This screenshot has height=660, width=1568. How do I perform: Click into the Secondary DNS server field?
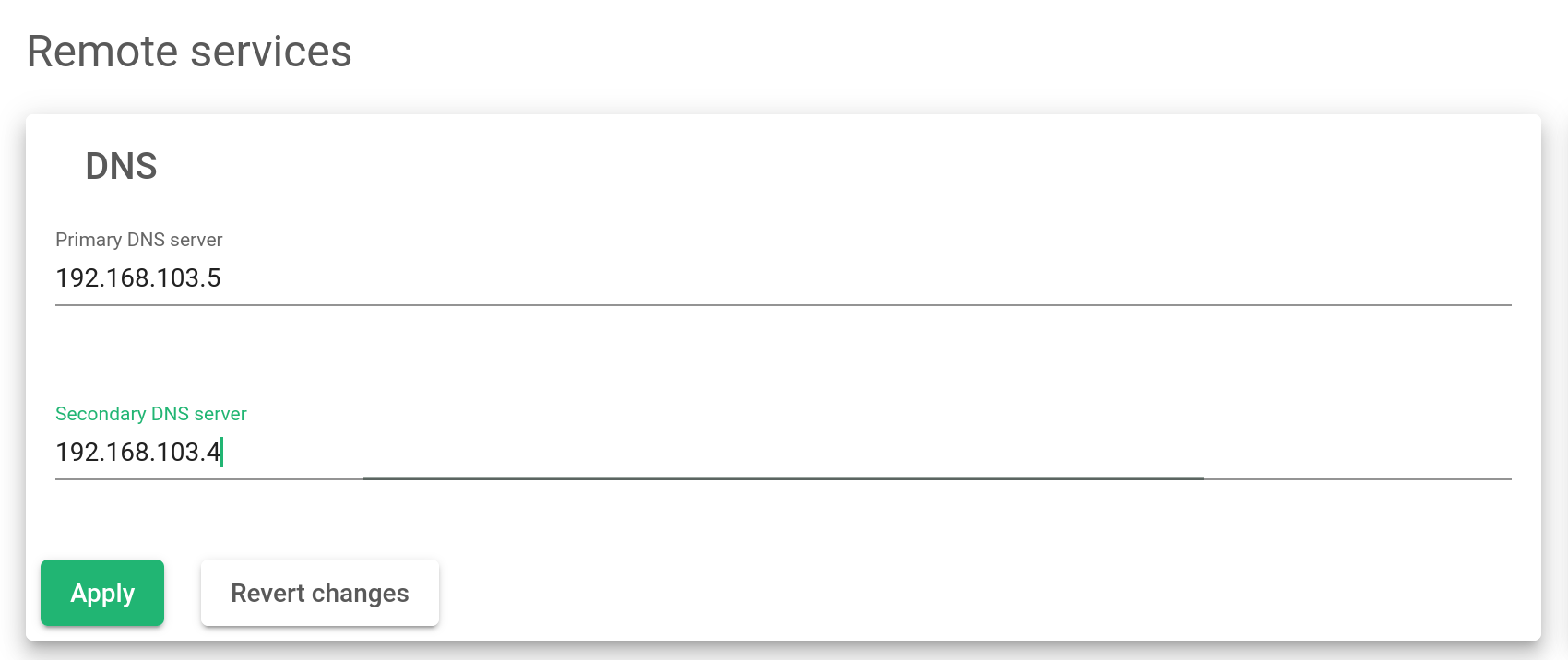click(783, 453)
